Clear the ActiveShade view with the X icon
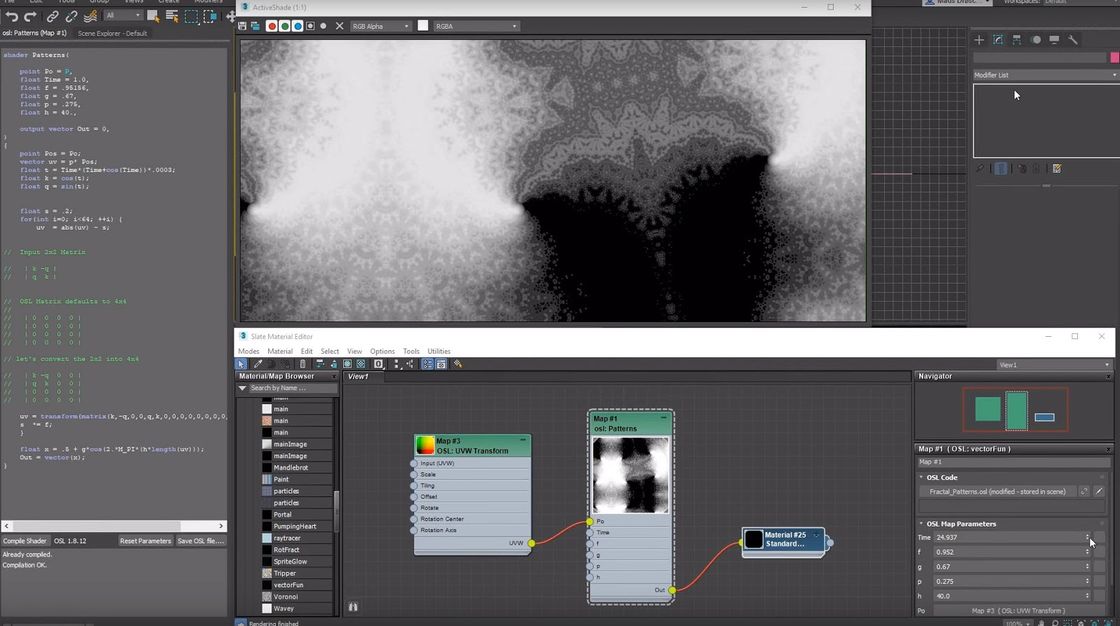The width and height of the screenshot is (1120, 626). pos(338,25)
